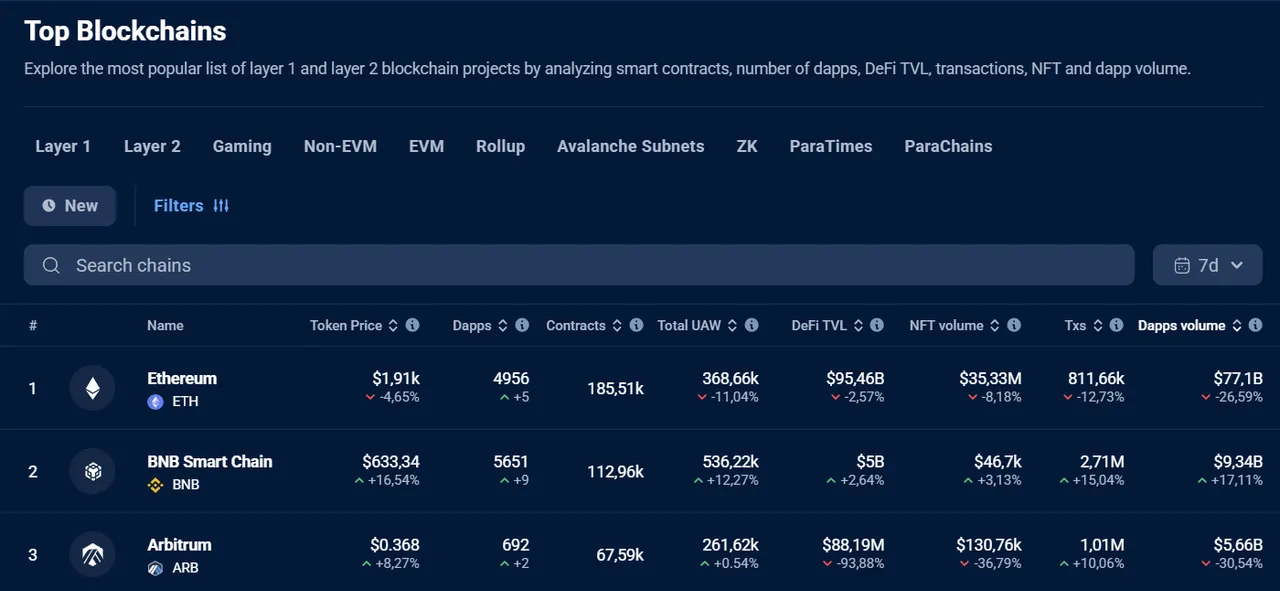Click Arbitrum dapps count 692
The image size is (1280, 591).
coord(516,544)
